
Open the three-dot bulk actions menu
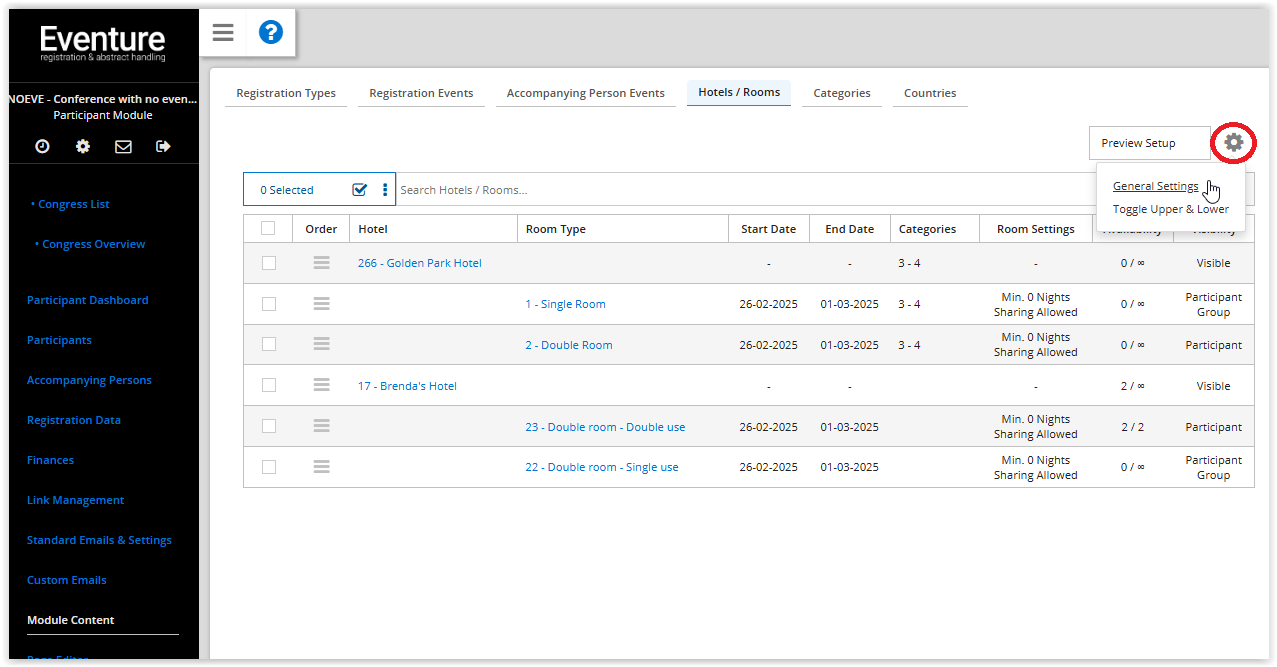pyautogui.click(x=385, y=190)
